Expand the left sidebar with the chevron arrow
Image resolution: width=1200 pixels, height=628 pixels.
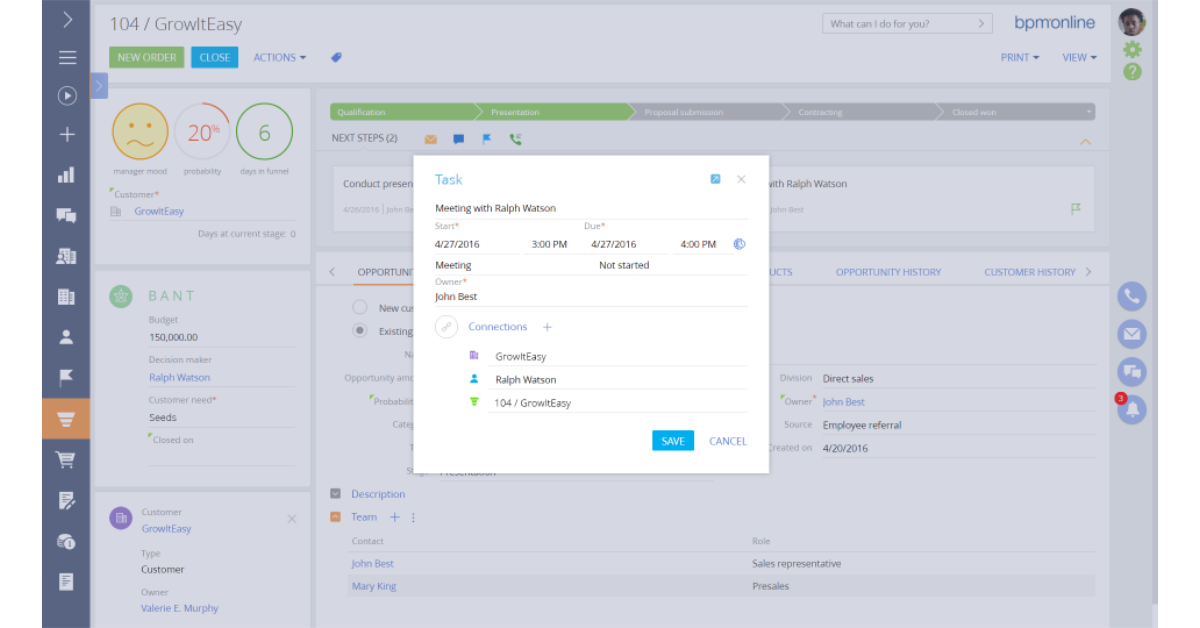(66, 19)
